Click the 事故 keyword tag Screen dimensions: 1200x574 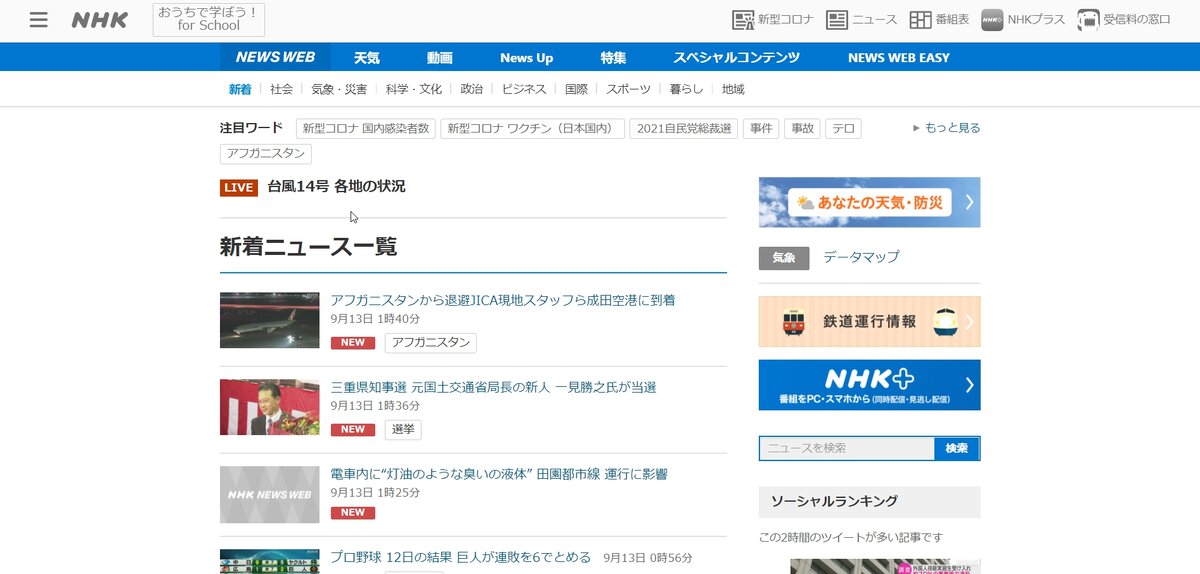tap(802, 128)
